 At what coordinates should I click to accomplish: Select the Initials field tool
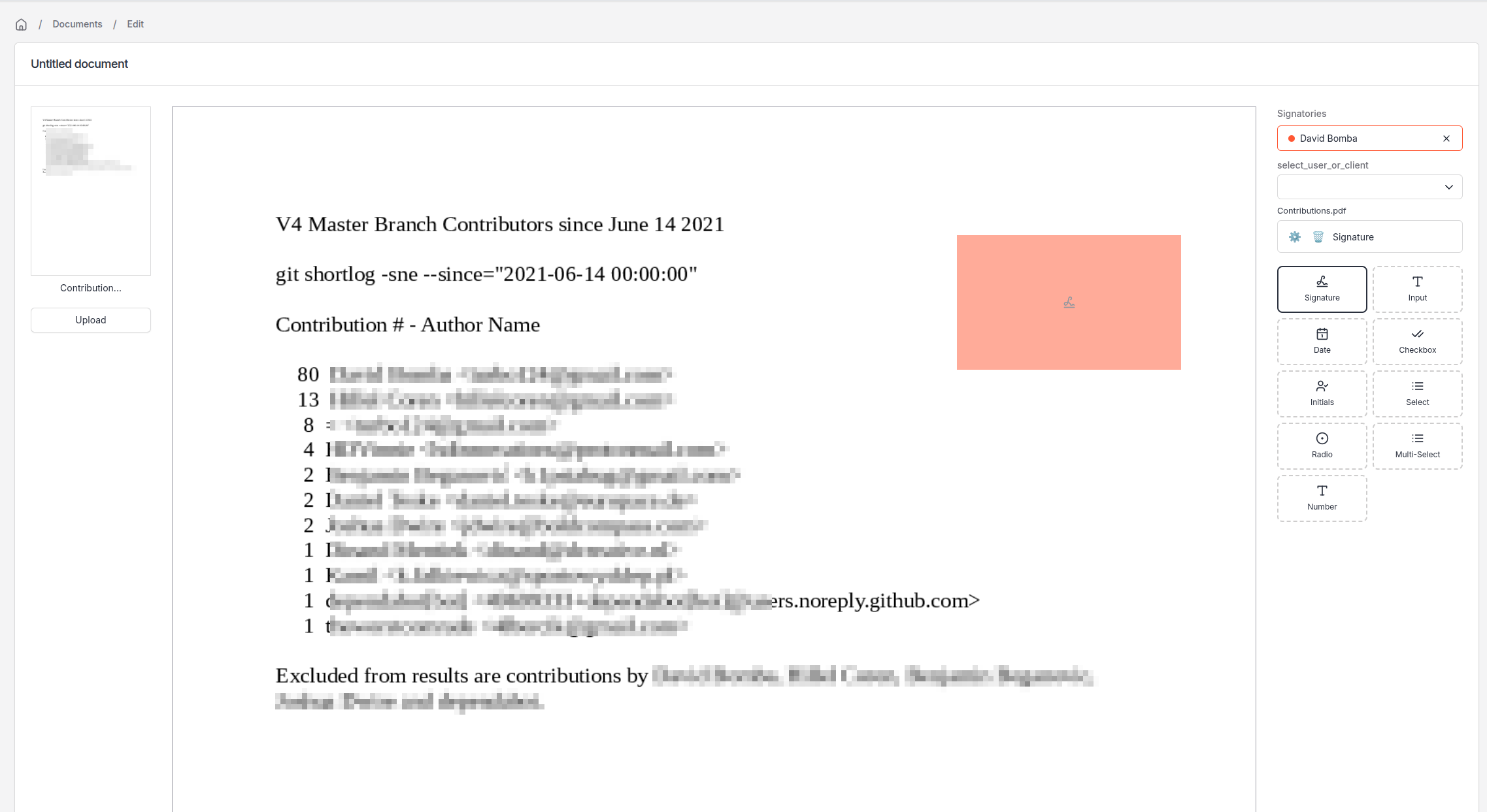(x=1322, y=393)
